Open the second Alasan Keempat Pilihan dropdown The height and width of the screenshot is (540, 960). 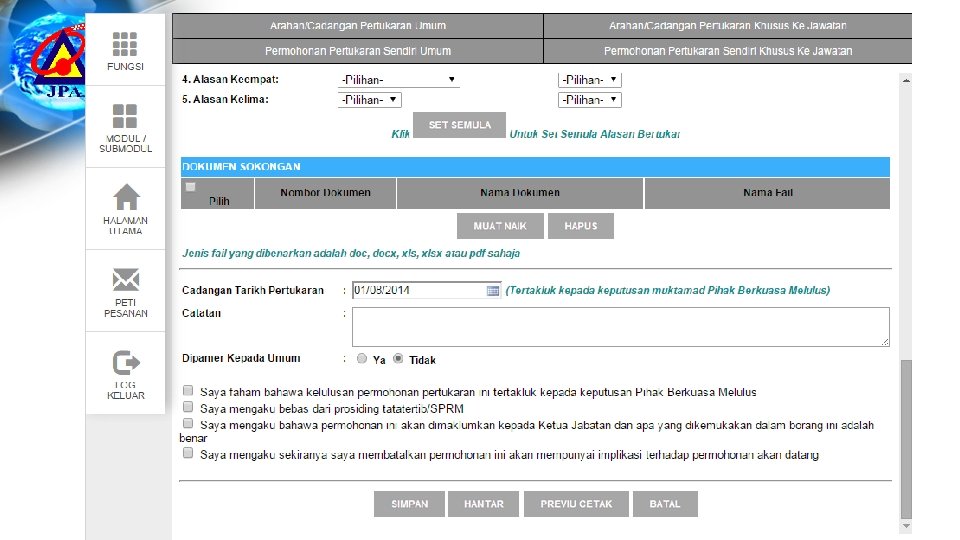(x=590, y=80)
